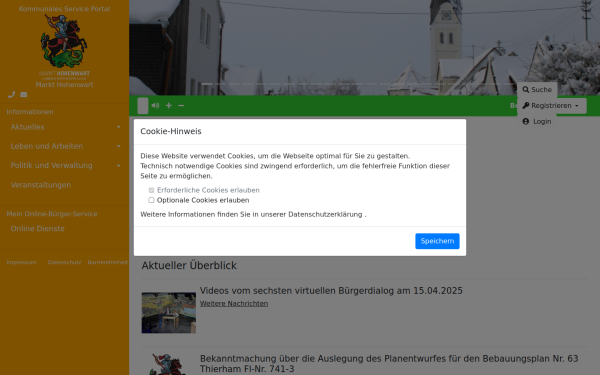Expand Politik und Verwaltung submenu
600x375 pixels.
(x=119, y=166)
